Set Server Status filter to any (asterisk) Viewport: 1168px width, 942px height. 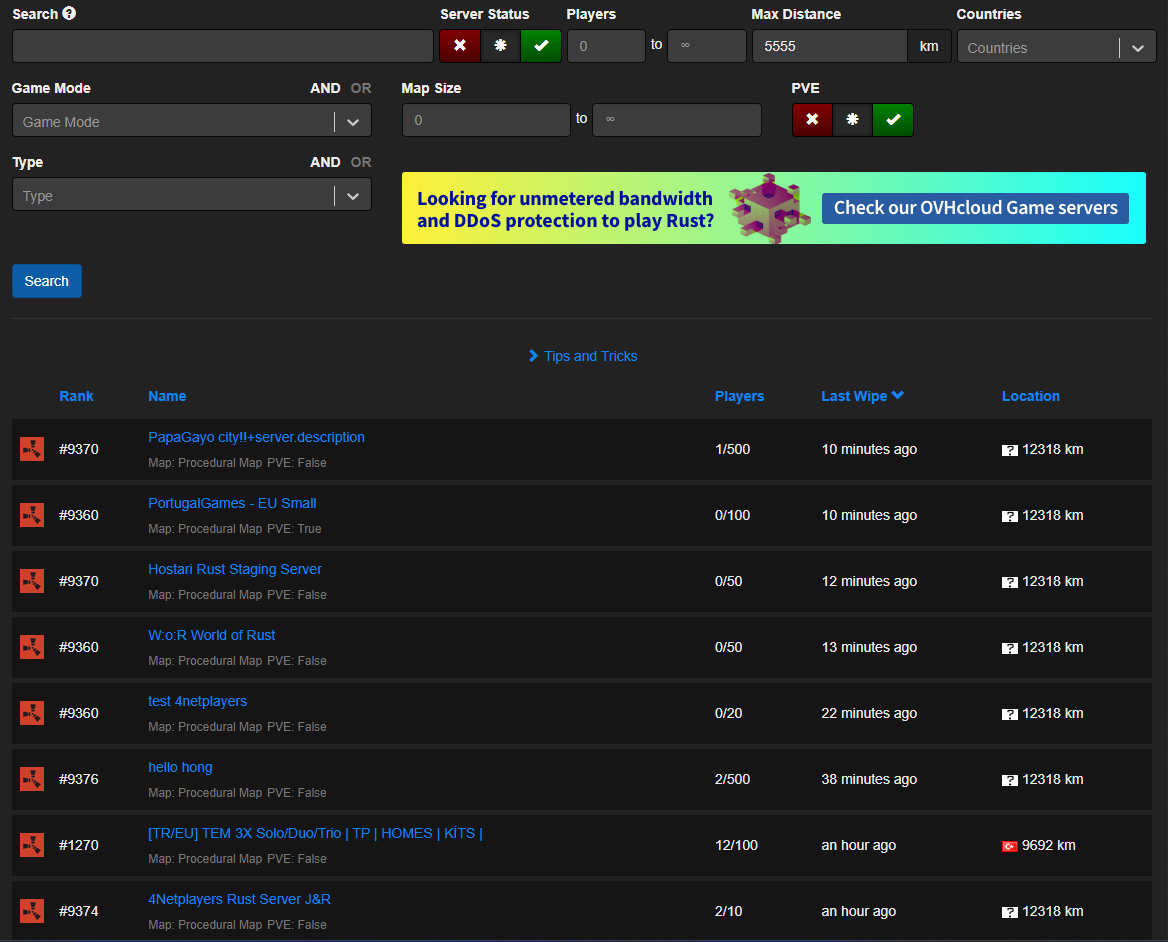tap(500, 46)
